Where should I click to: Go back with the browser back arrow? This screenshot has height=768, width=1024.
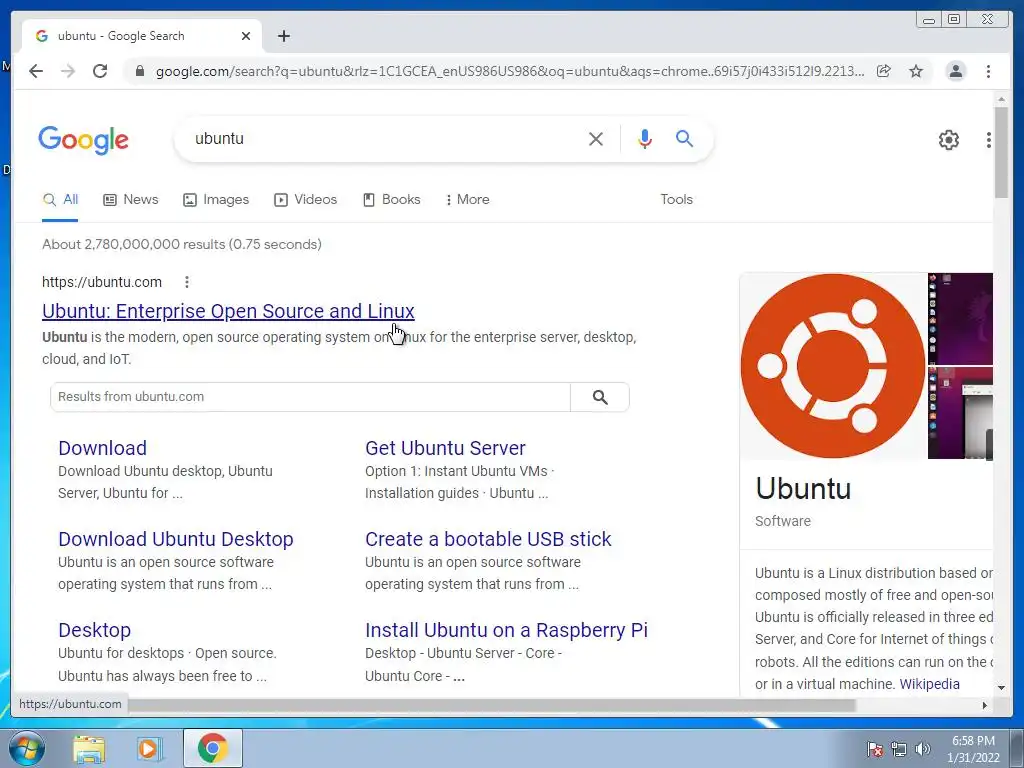click(x=36, y=71)
